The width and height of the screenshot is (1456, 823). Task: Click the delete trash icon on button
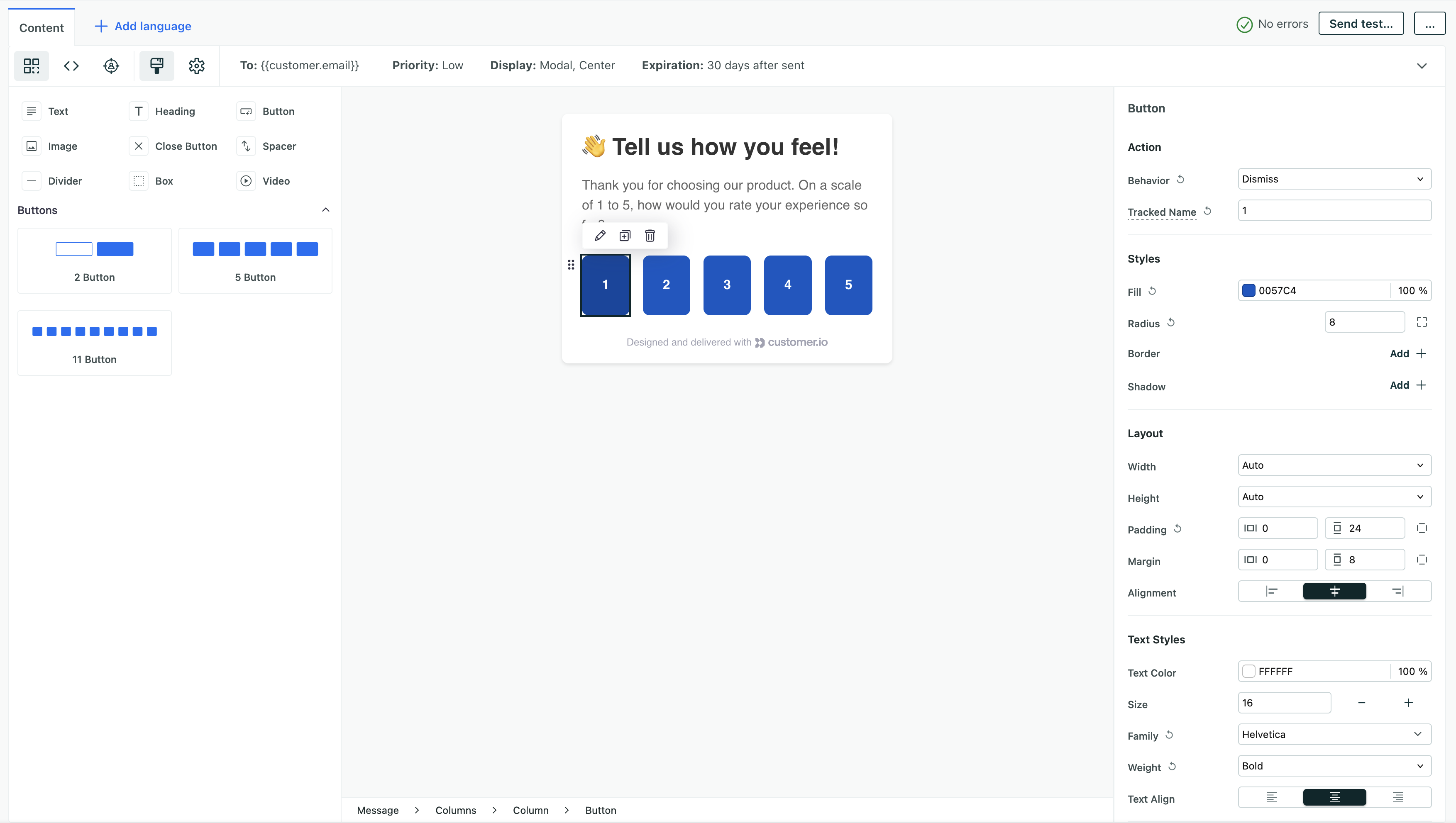pos(650,236)
